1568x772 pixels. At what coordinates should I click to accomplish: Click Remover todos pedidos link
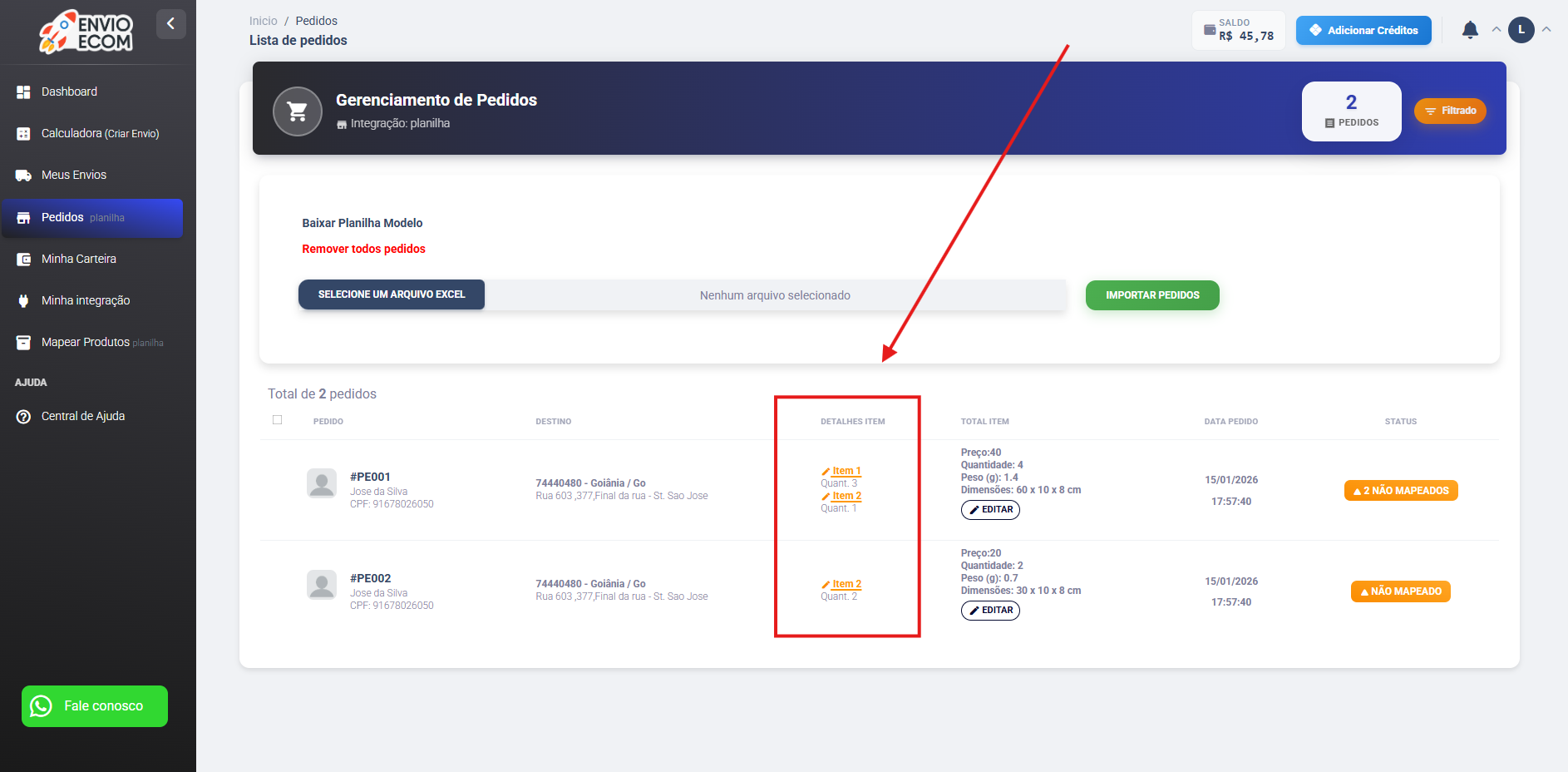[x=363, y=249]
